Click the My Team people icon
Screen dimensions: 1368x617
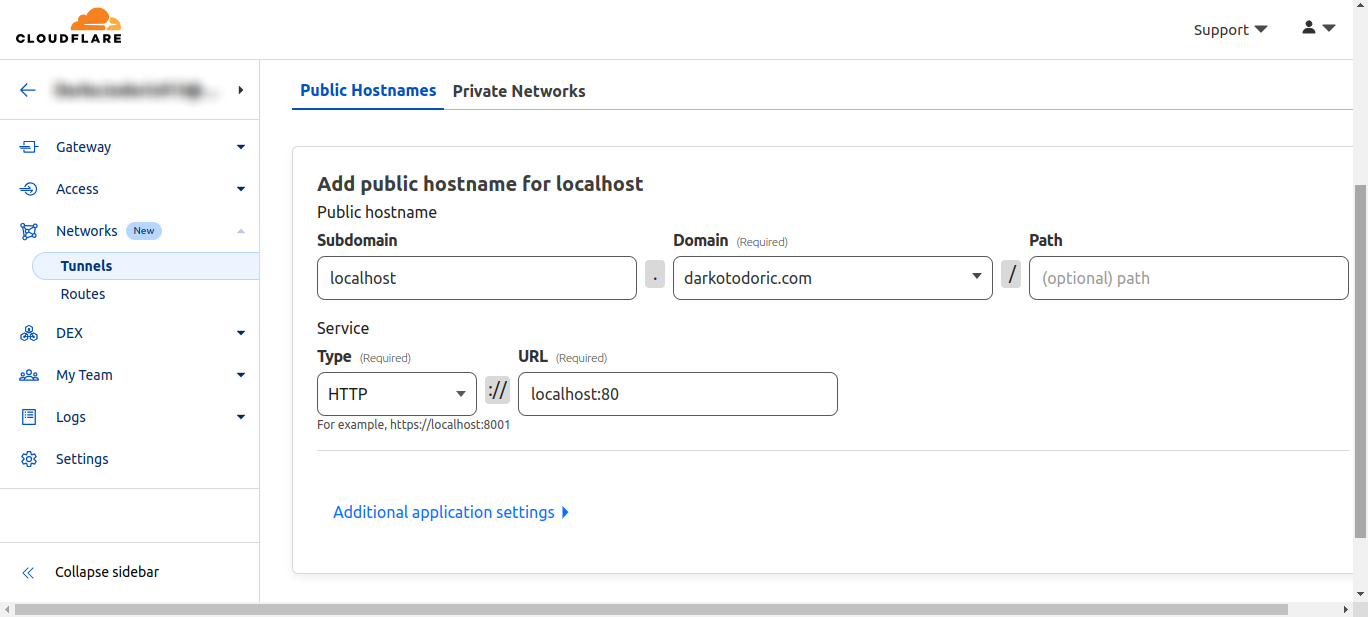point(29,375)
